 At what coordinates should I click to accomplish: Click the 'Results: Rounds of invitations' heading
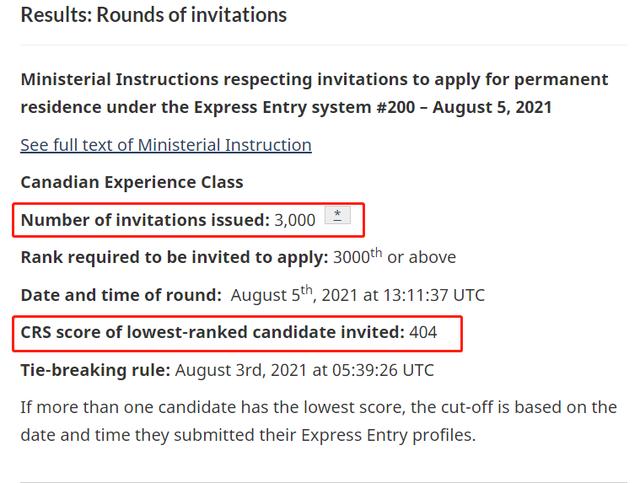click(153, 15)
